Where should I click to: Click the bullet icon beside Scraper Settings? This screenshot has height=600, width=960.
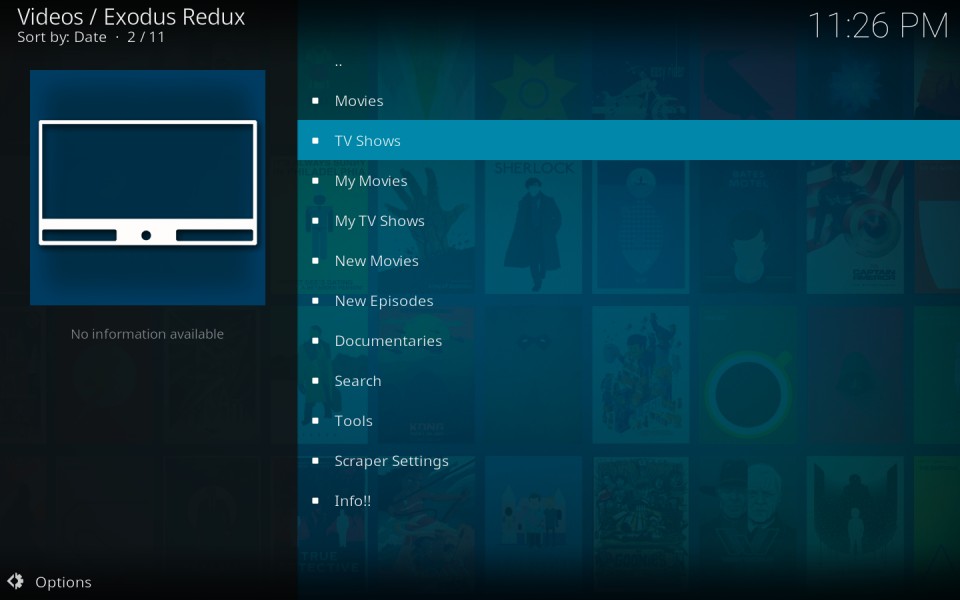(315, 460)
